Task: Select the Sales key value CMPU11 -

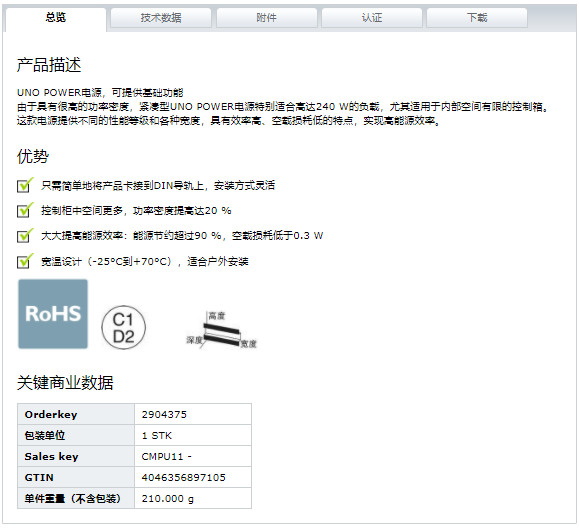Action: tap(167, 457)
